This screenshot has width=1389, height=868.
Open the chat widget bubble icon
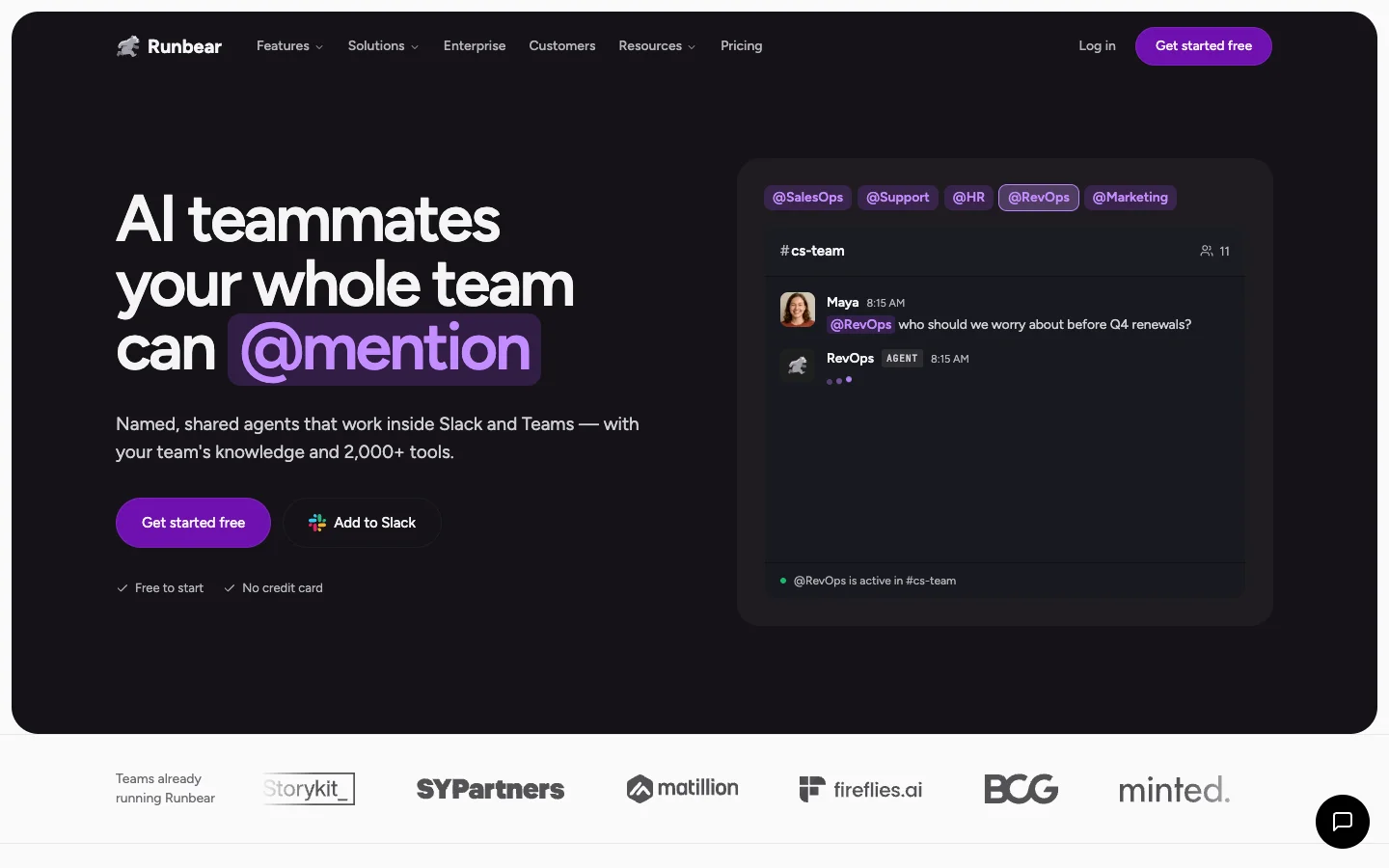[1343, 822]
